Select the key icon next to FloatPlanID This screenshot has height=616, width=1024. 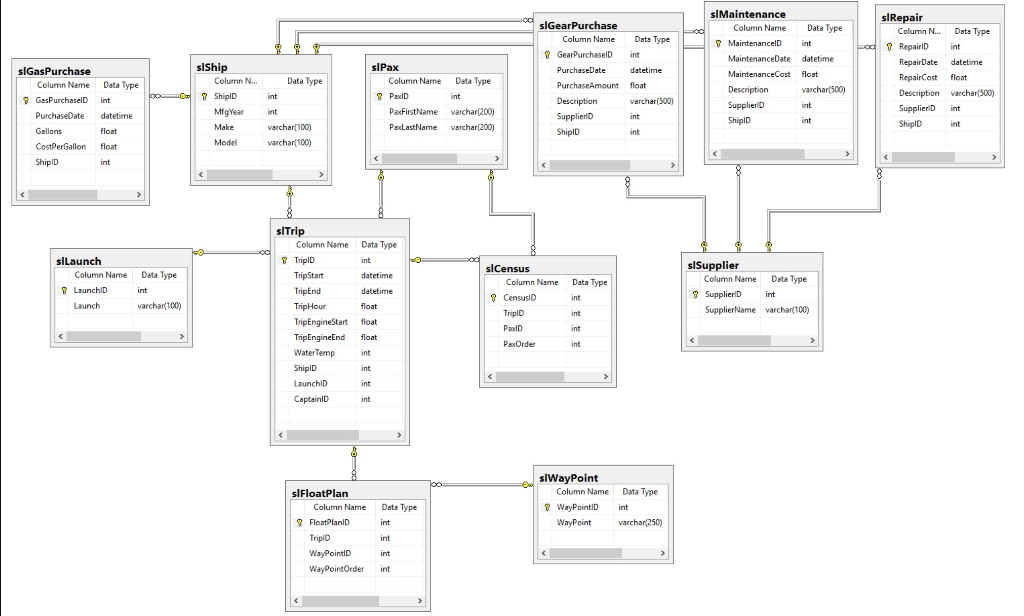tap(300, 522)
